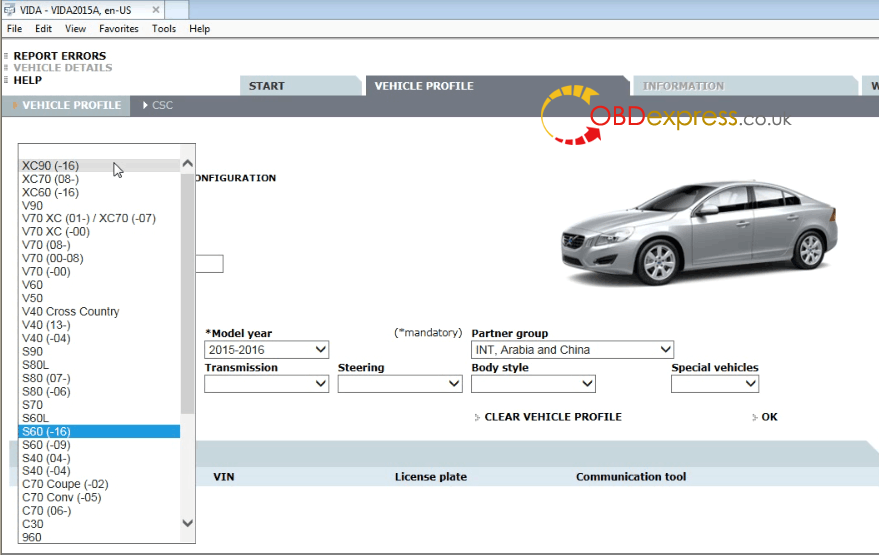Click the VIN column header

(x=224, y=477)
